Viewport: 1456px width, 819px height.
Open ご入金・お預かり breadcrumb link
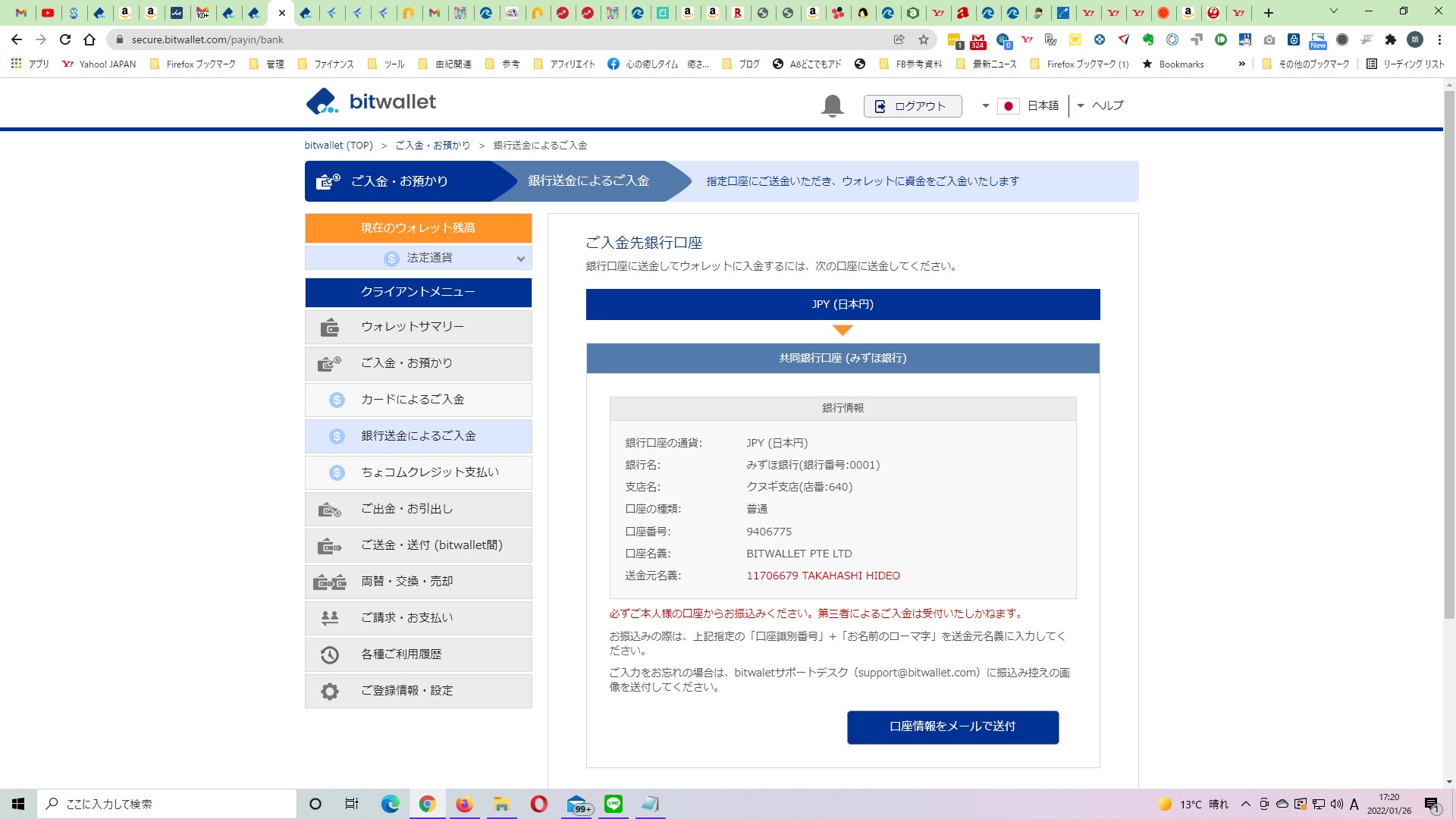point(432,146)
